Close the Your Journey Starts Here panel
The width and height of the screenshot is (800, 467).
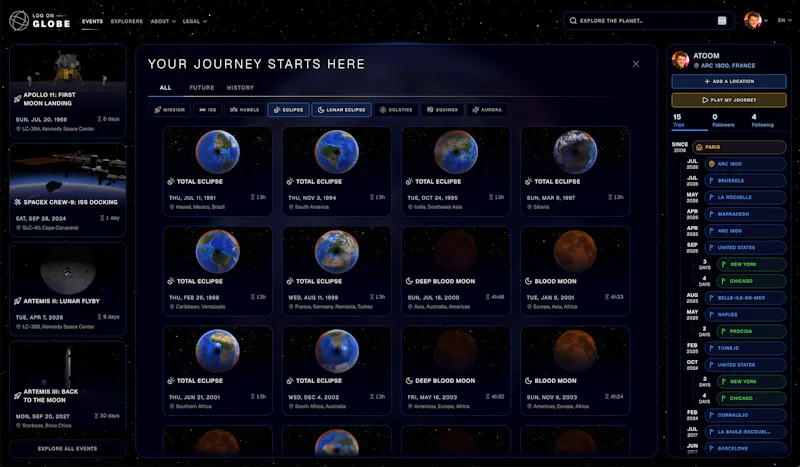tap(636, 64)
